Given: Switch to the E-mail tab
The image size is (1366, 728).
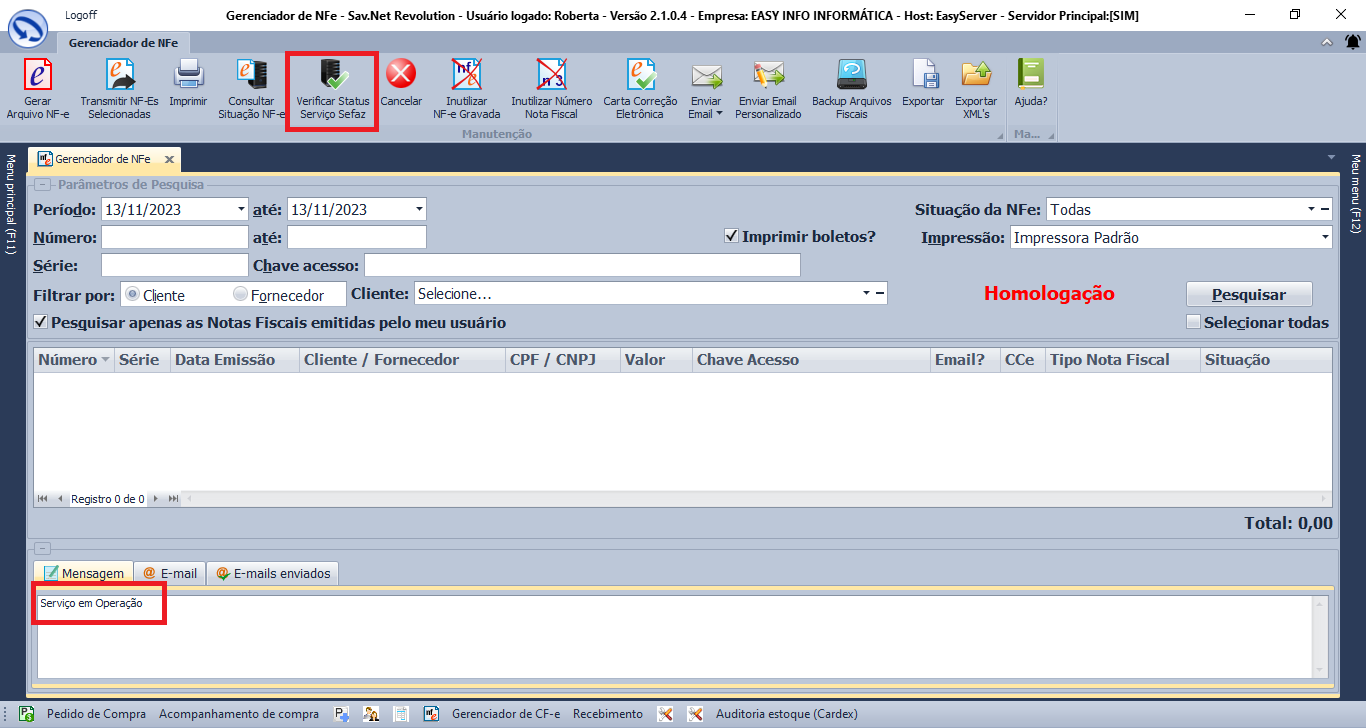Looking at the screenshot, I should 169,573.
